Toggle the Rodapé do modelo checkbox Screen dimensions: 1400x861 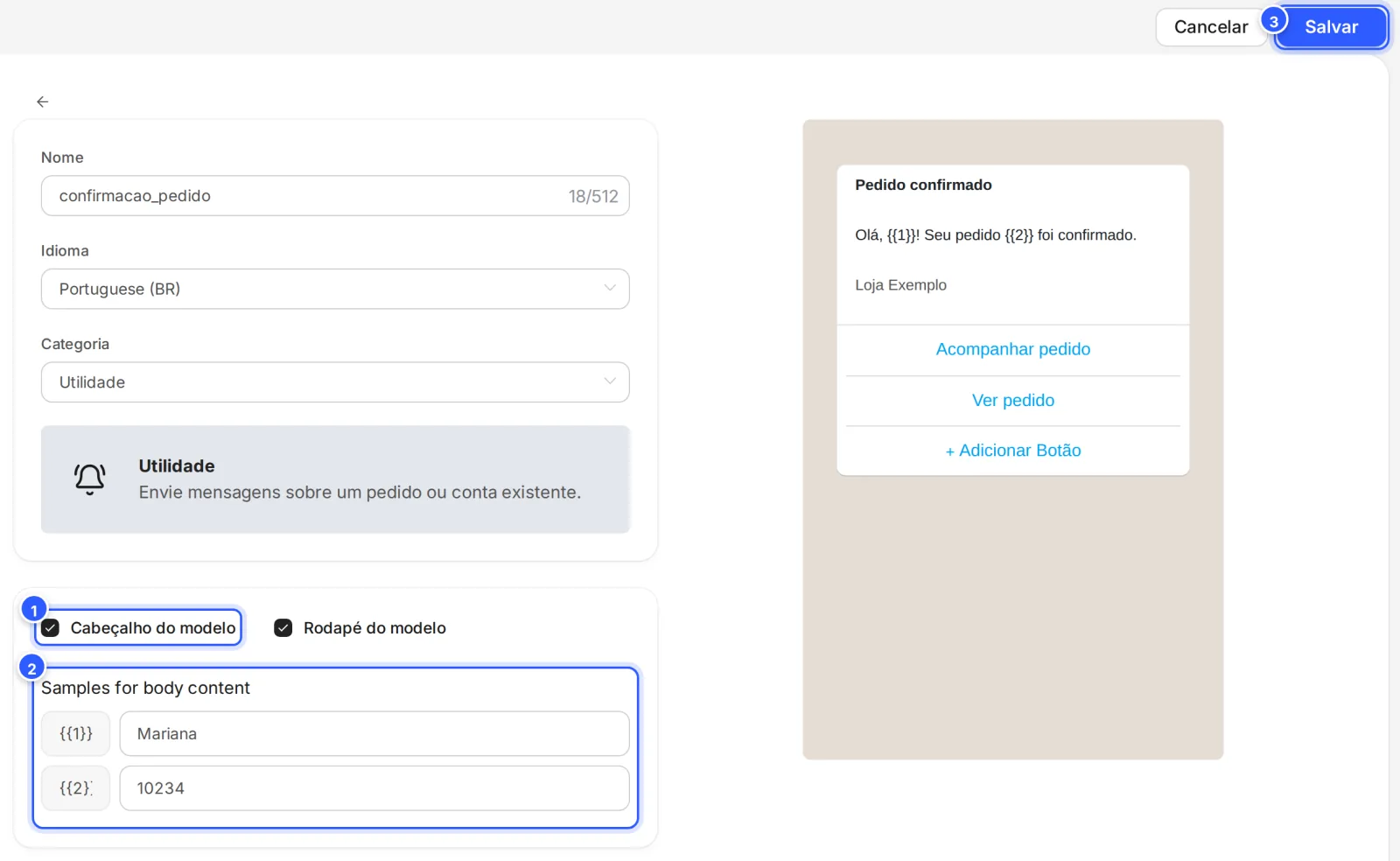(x=283, y=627)
